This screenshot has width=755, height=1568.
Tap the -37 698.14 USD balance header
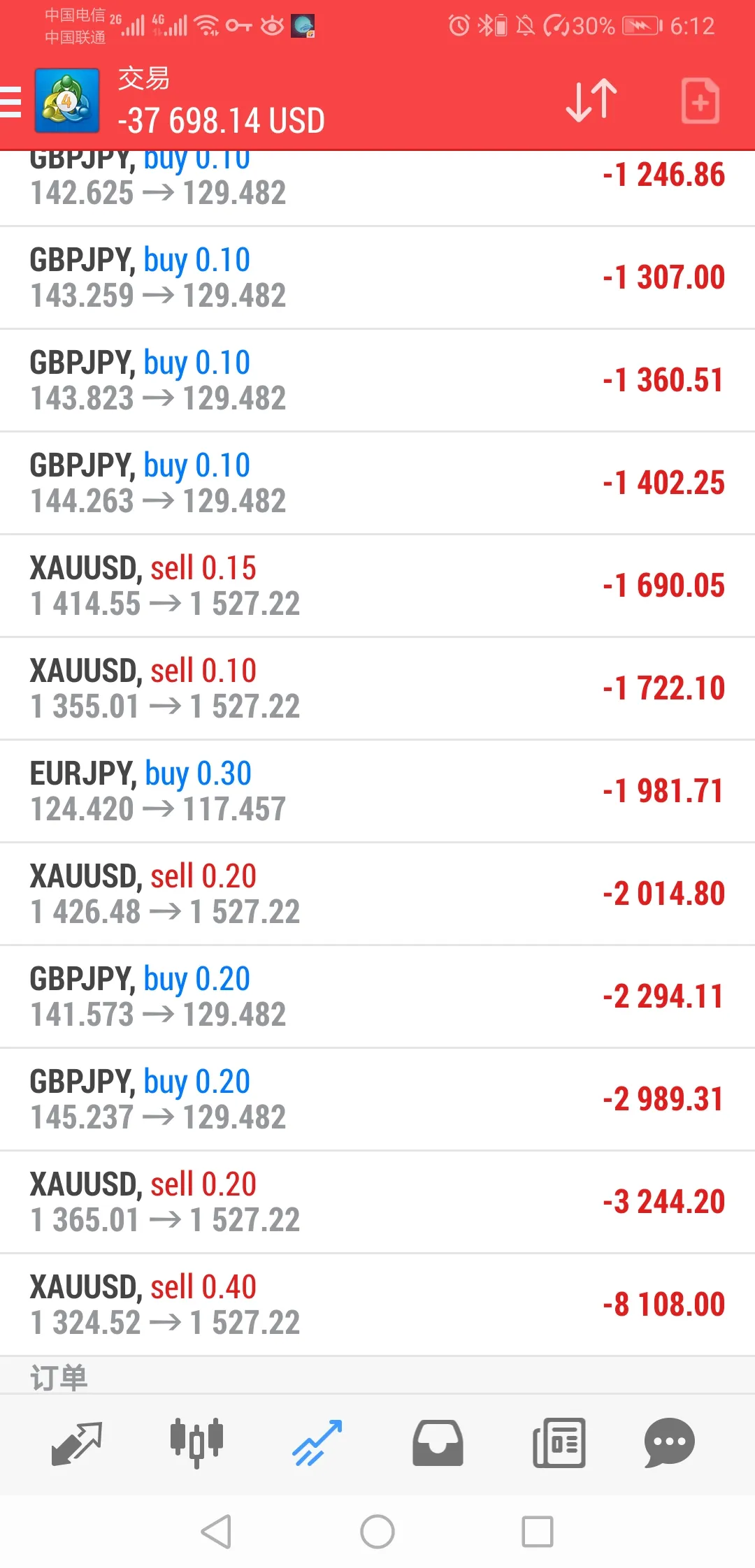221,120
